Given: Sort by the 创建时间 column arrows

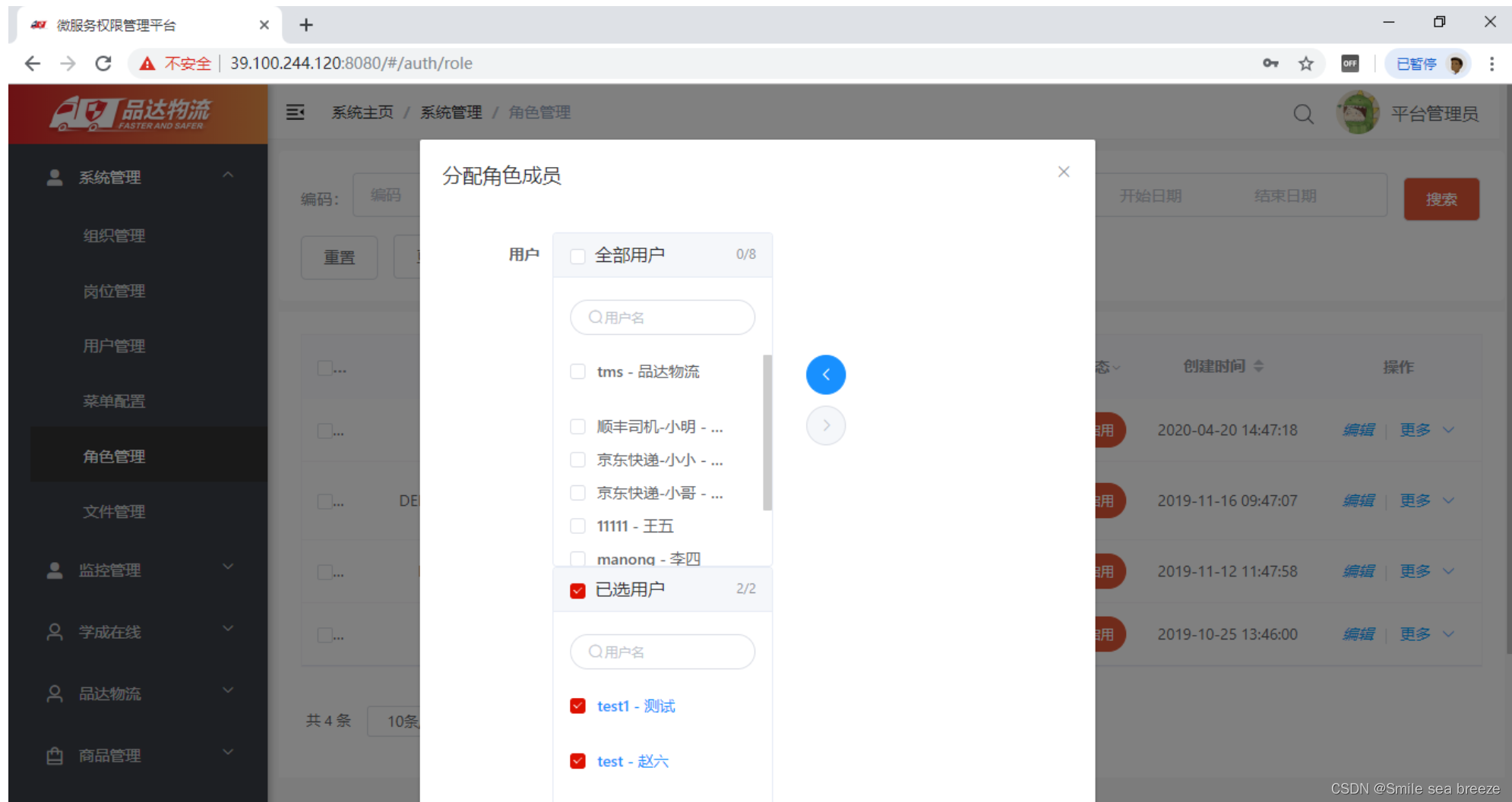Looking at the screenshot, I should pos(1259,366).
